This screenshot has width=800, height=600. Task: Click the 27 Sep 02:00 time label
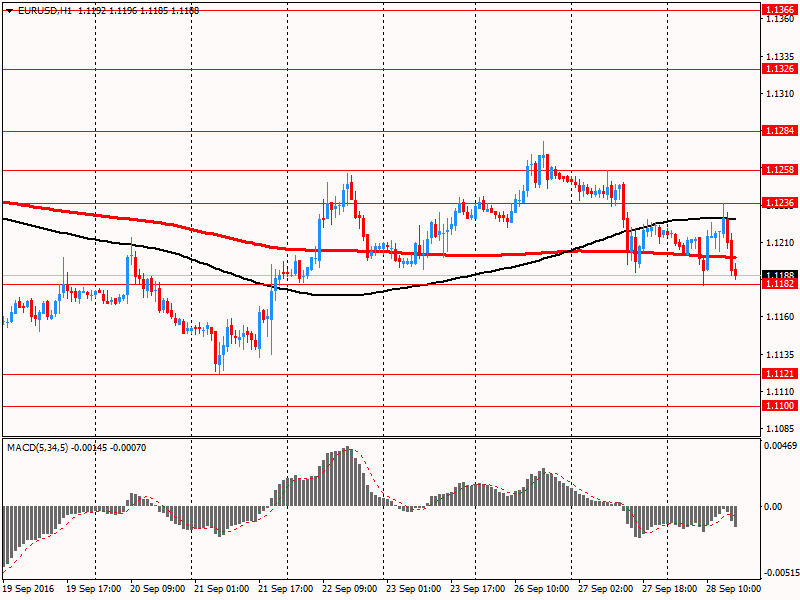coord(606,589)
